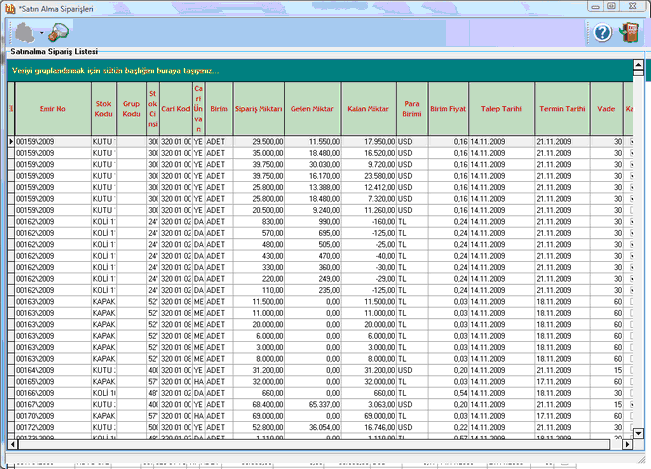651x469 pixels.
Task: Click the 830,00 order quantity cell
Action: tap(259, 222)
